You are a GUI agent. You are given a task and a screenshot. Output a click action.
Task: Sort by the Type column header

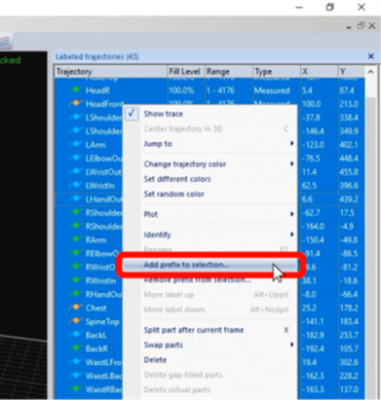pyautogui.click(x=277, y=72)
